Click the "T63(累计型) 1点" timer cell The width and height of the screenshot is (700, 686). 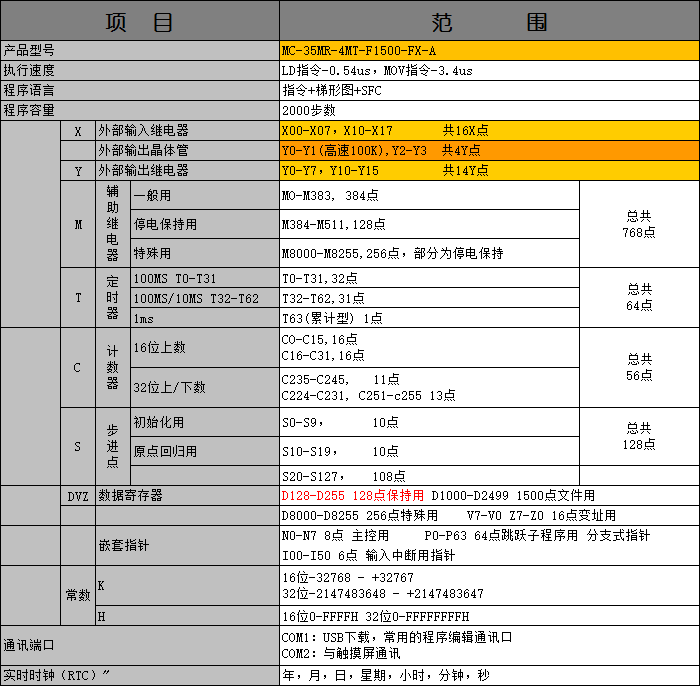point(332,318)
